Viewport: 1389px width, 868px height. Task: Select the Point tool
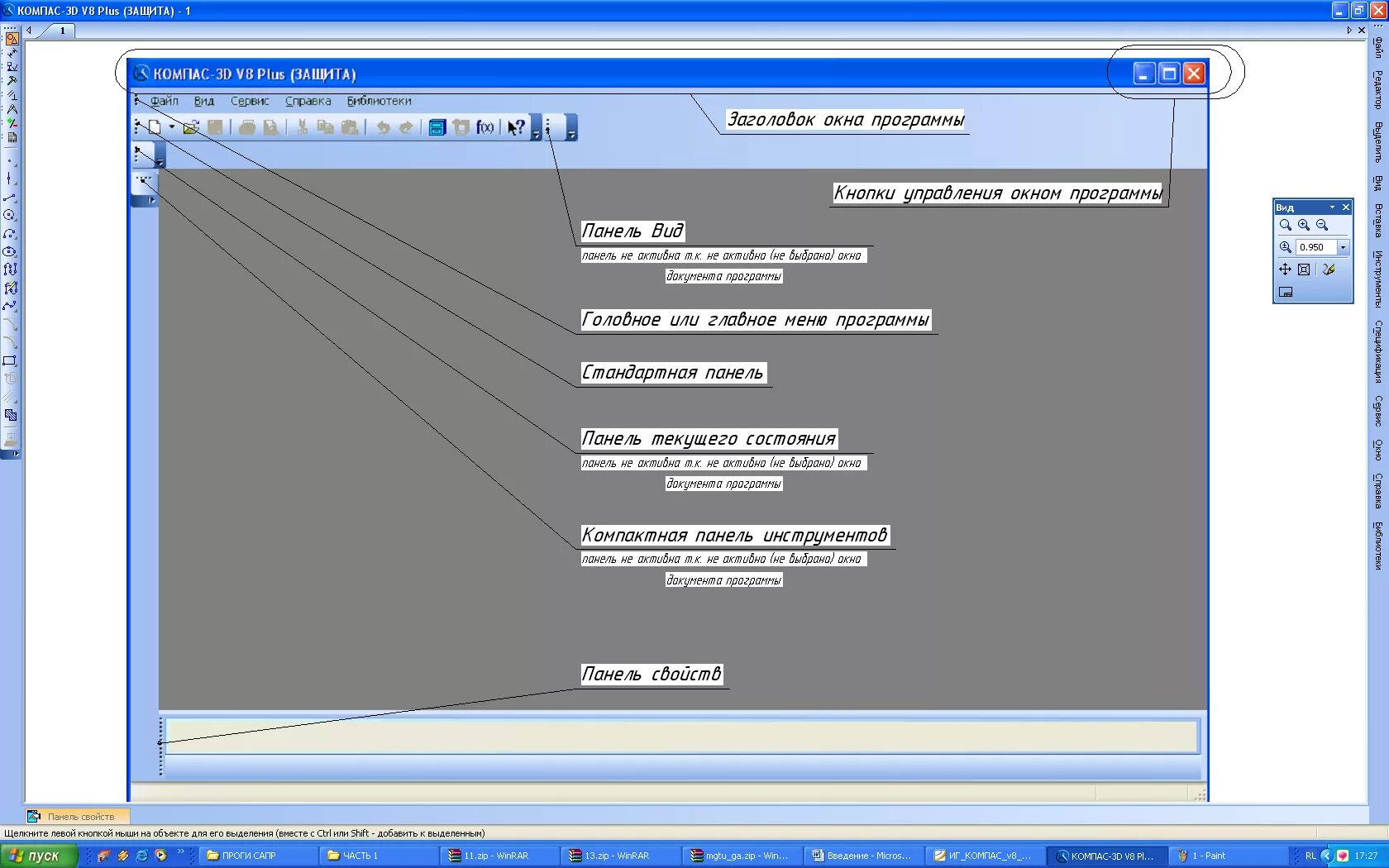pos(10,161)
